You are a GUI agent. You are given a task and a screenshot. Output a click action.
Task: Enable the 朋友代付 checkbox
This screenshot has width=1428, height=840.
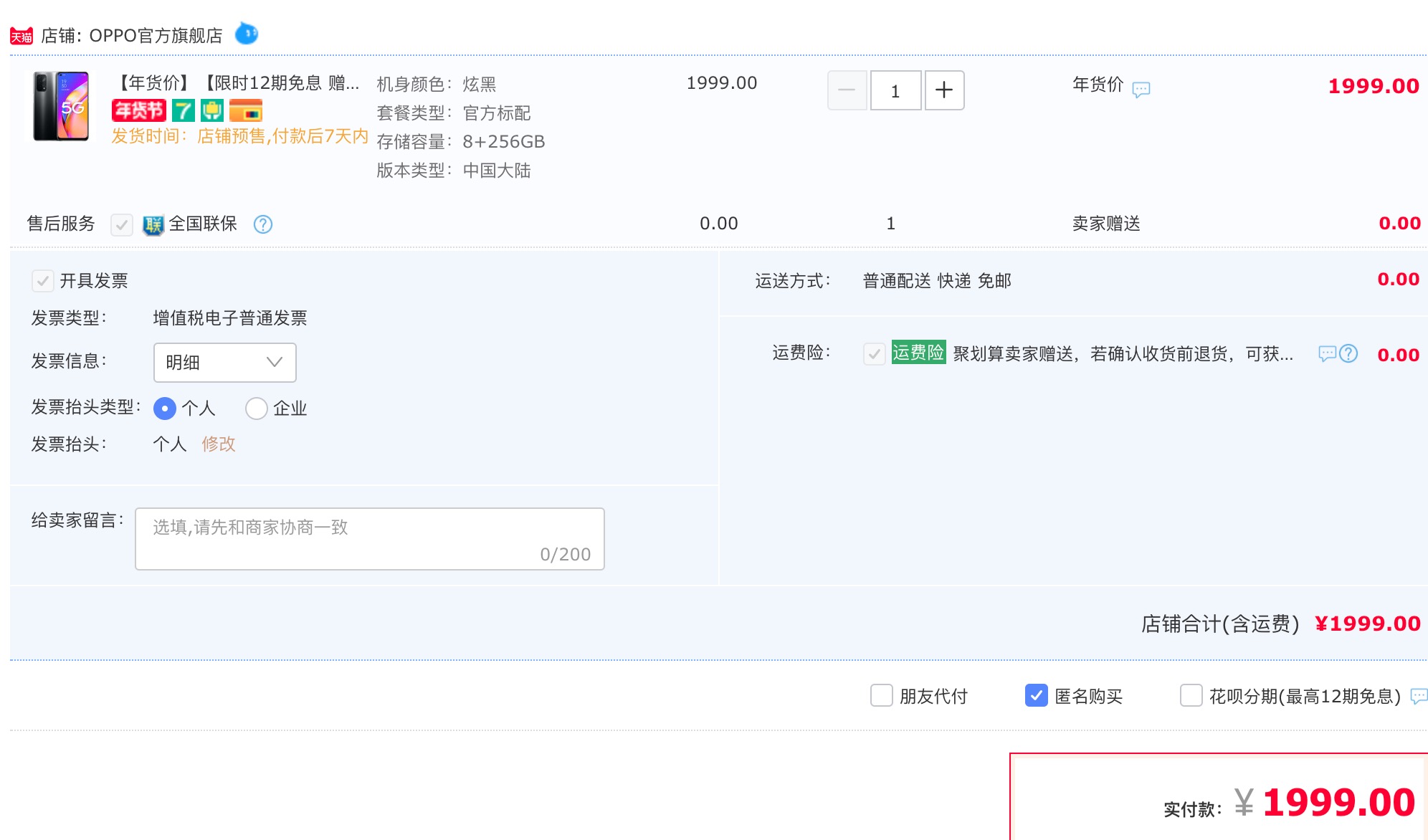pos(882,695)
